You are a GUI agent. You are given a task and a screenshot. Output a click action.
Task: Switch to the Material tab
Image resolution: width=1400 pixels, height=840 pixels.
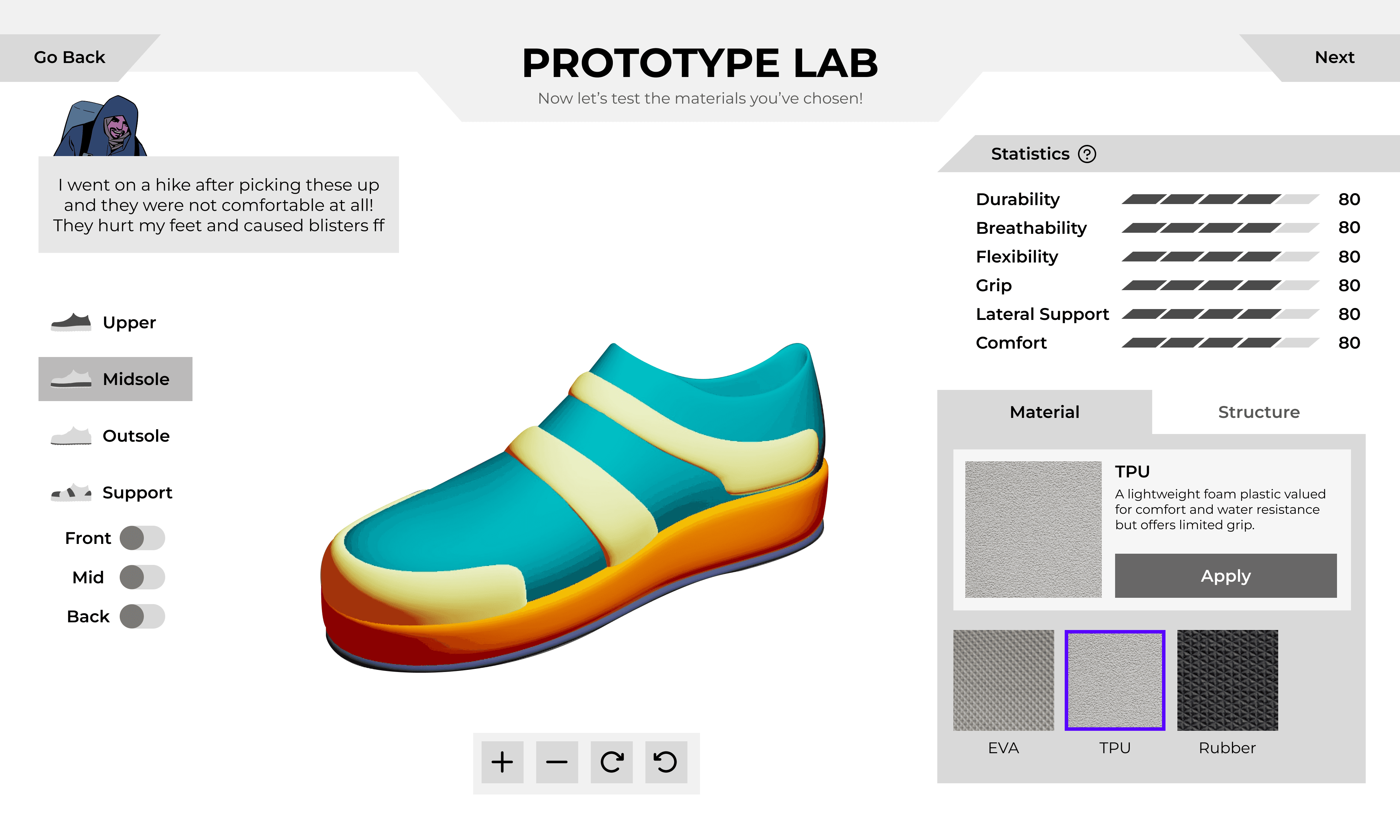click(1044, 412)
